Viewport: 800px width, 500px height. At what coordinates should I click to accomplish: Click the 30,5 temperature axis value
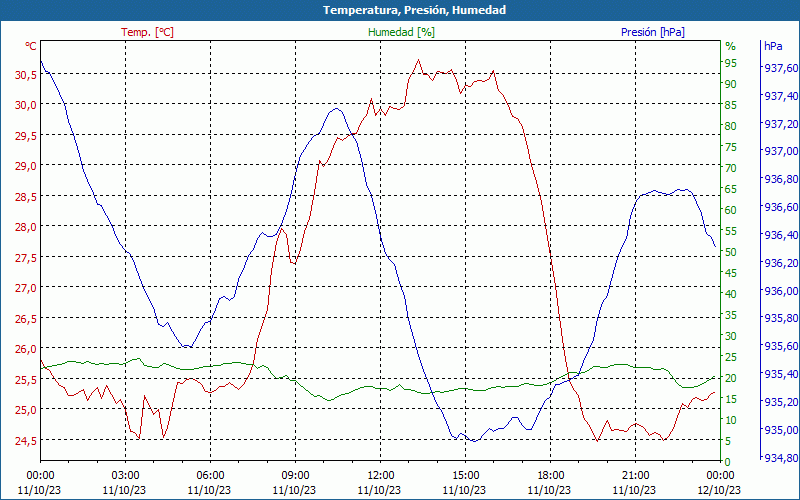(x=26, y=74)
